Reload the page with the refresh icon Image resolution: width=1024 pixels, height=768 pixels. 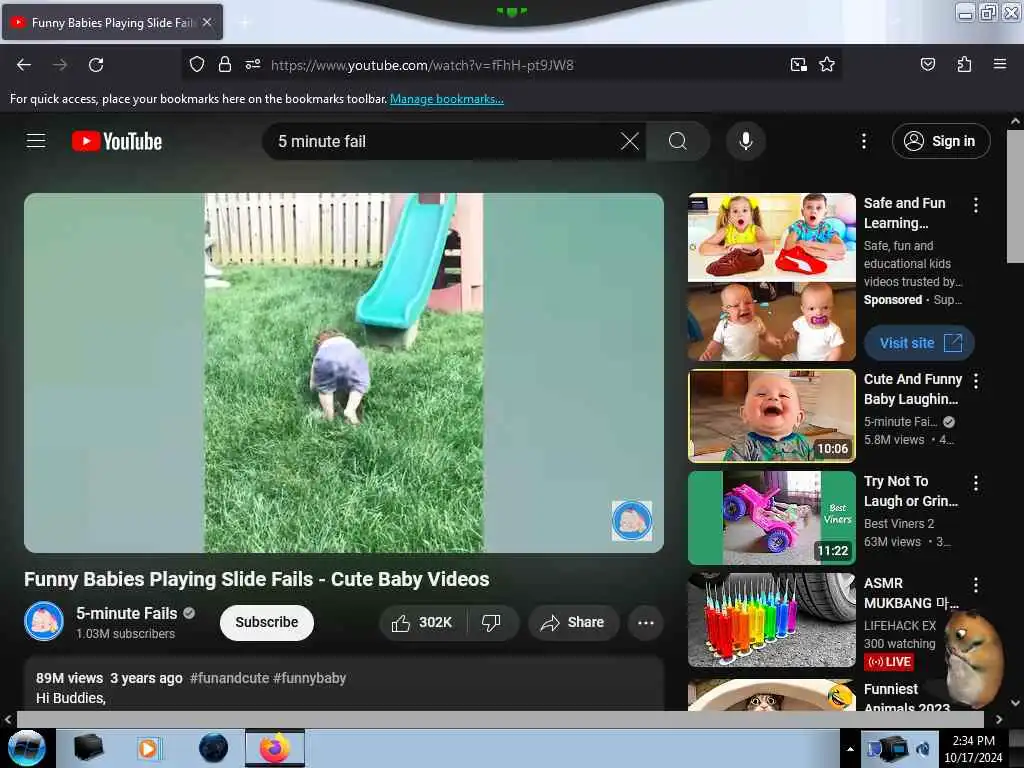click(x=96, y=65)
